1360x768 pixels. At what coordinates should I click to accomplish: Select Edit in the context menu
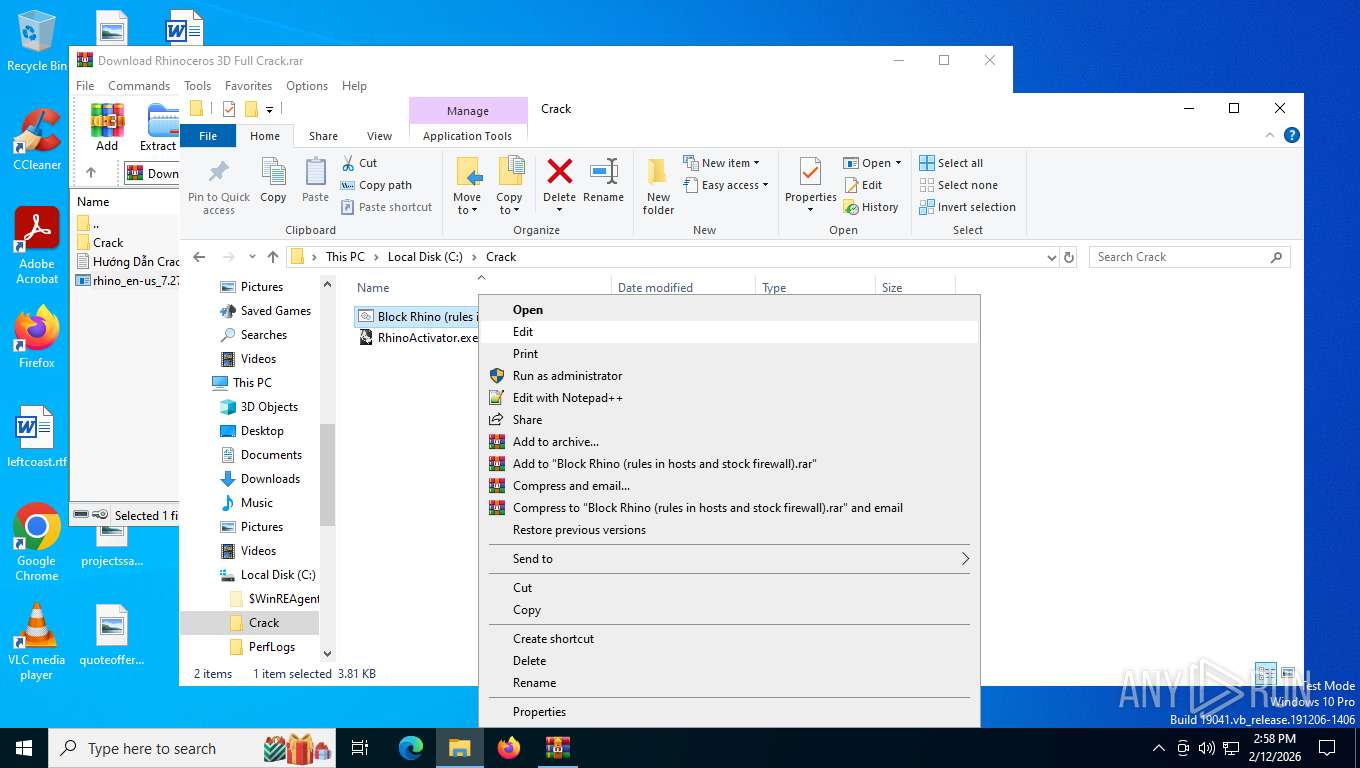[729, 332]
